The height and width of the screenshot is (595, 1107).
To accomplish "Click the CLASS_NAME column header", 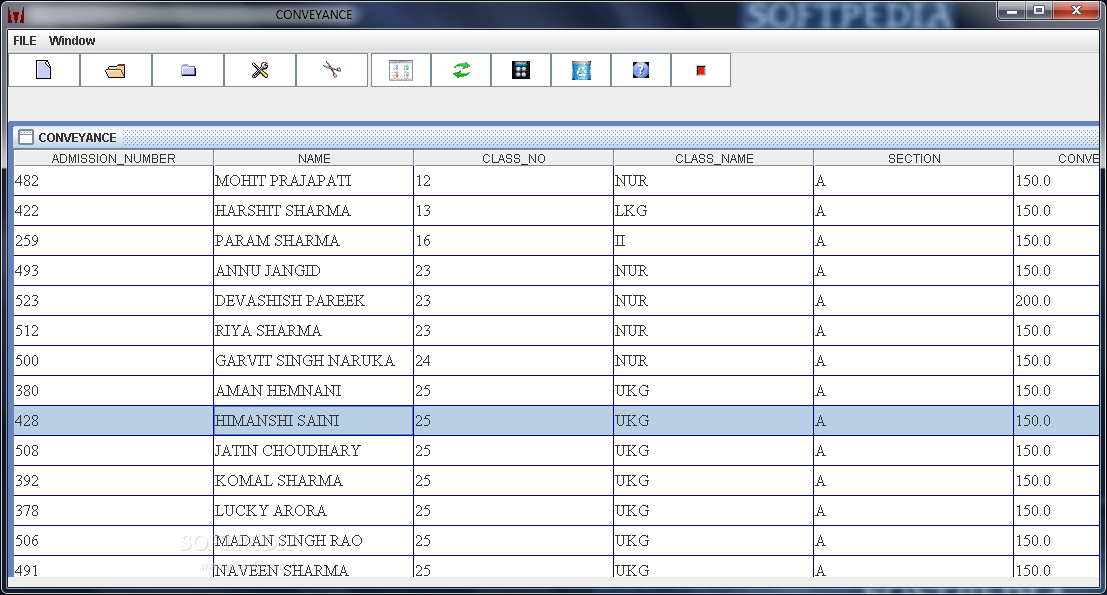I will pyautogui.click(x=714, y=158).
